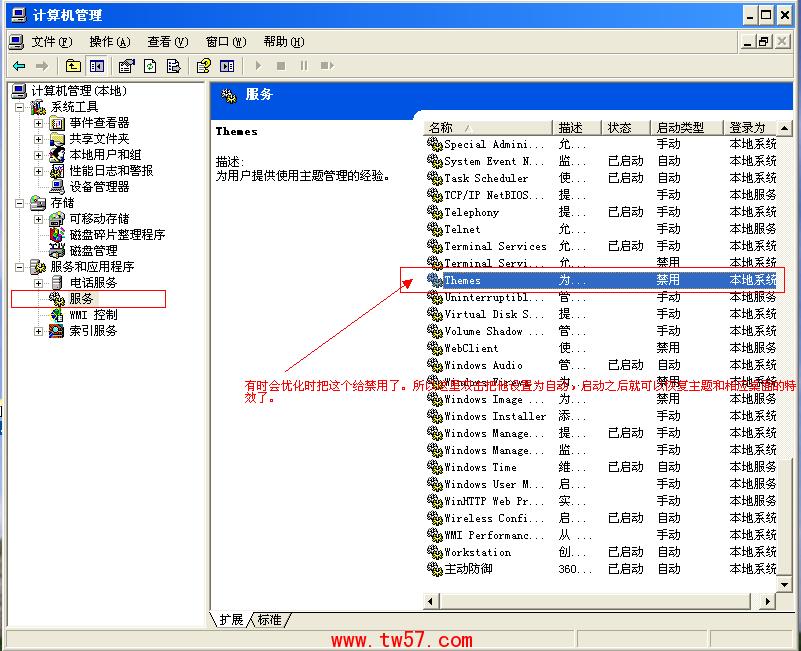Click the Refresh toolbar icon
801x651 pixels.
150,66
